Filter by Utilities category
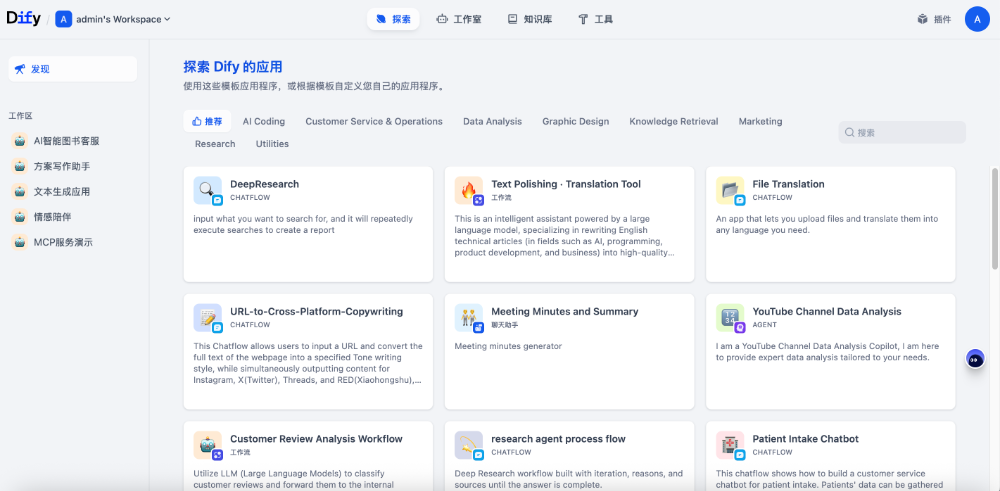This screenshot has height=491, width=1000. click(x=272, y=143)
